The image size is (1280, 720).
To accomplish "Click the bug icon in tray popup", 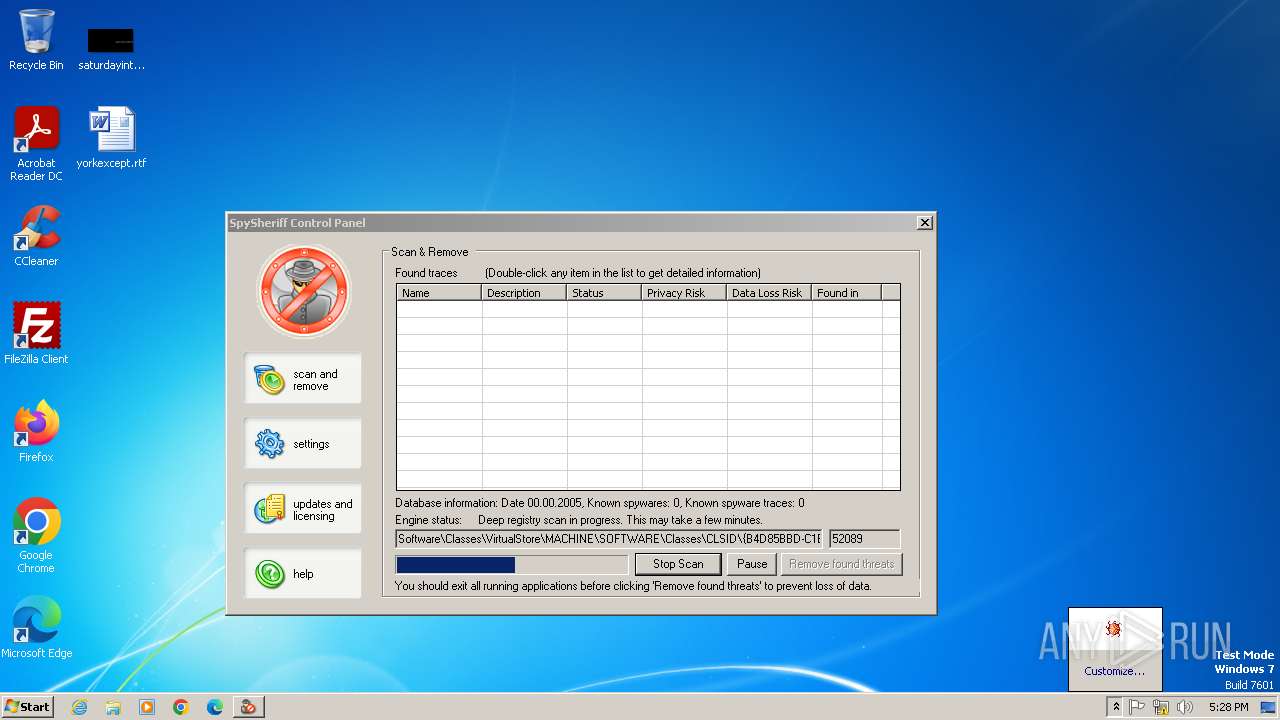I will (1114, 629).
